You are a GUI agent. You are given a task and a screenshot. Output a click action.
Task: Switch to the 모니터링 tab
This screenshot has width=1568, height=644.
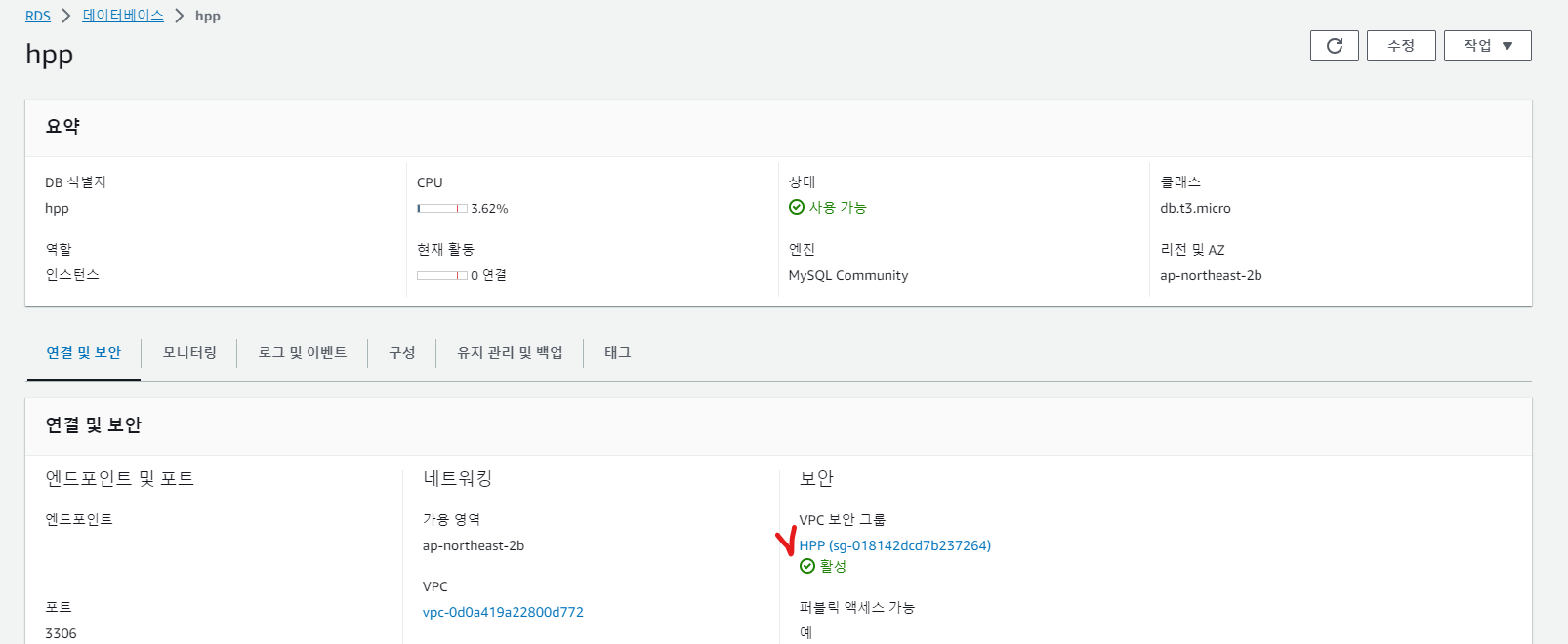pos(189,352)
